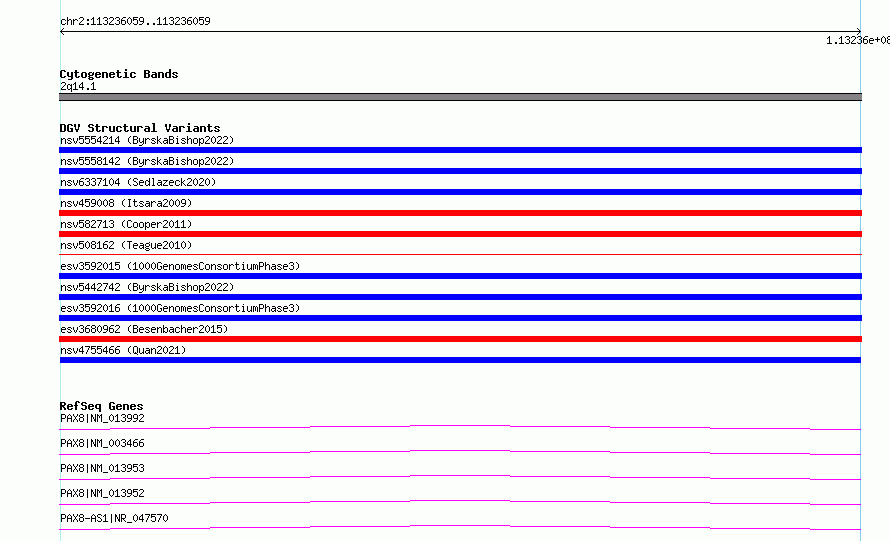Click the thin red line under nsv508162
The height and width of the screenshot is (541, 890).
[460, 254]
